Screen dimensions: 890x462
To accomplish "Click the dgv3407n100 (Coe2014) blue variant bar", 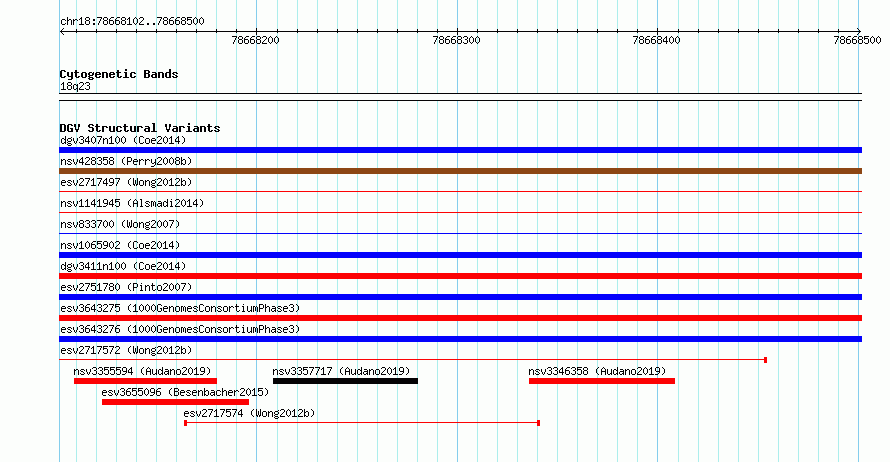I will pos(460,150).
